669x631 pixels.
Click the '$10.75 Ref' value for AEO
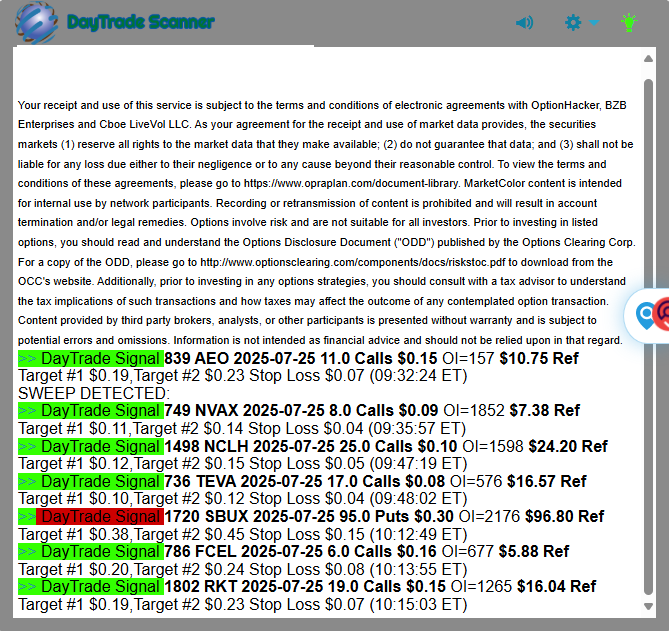point(539,358)
